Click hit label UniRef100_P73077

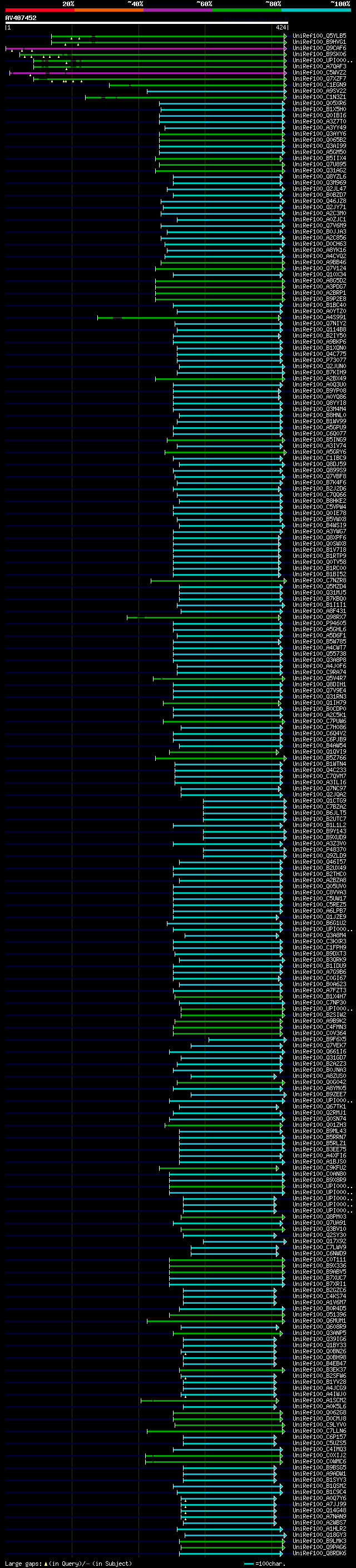point(319,360)
